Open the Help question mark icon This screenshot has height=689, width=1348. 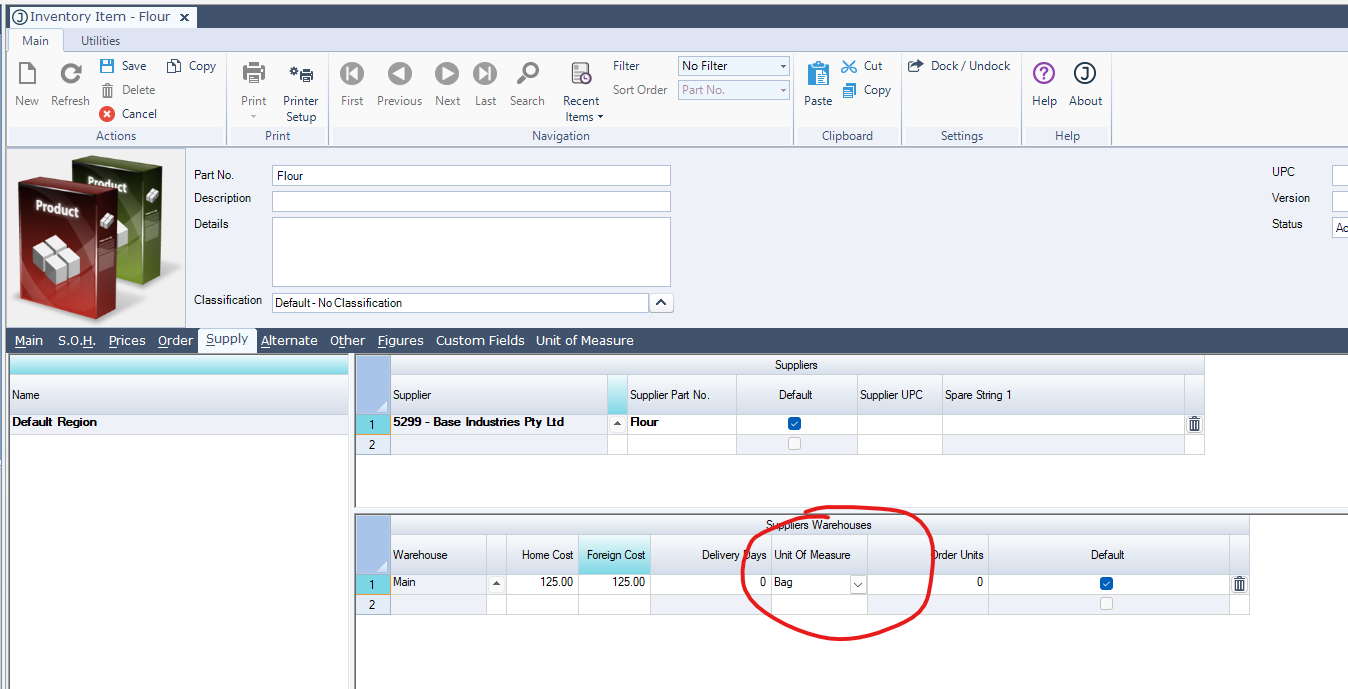[x=1044, y=75]
